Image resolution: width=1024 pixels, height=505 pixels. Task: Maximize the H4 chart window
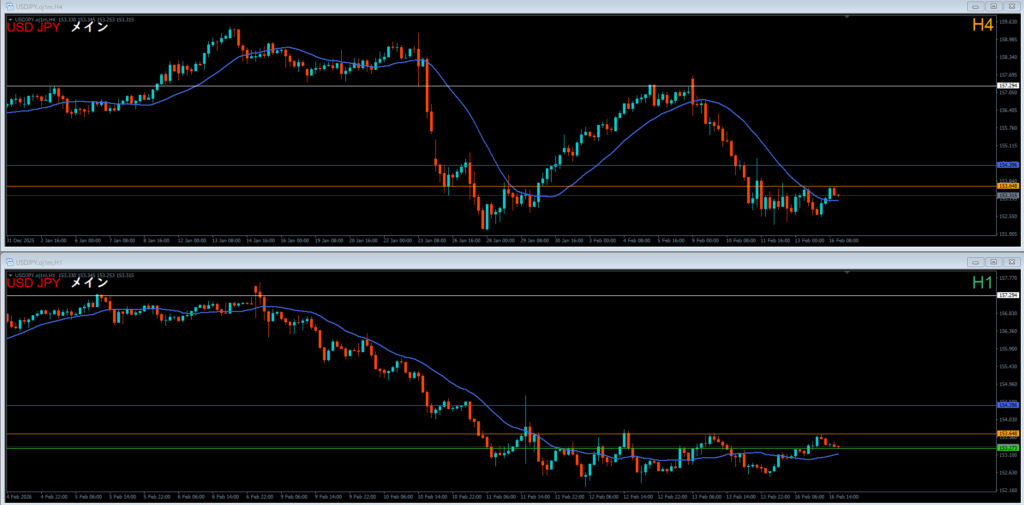tap(993, 6)
